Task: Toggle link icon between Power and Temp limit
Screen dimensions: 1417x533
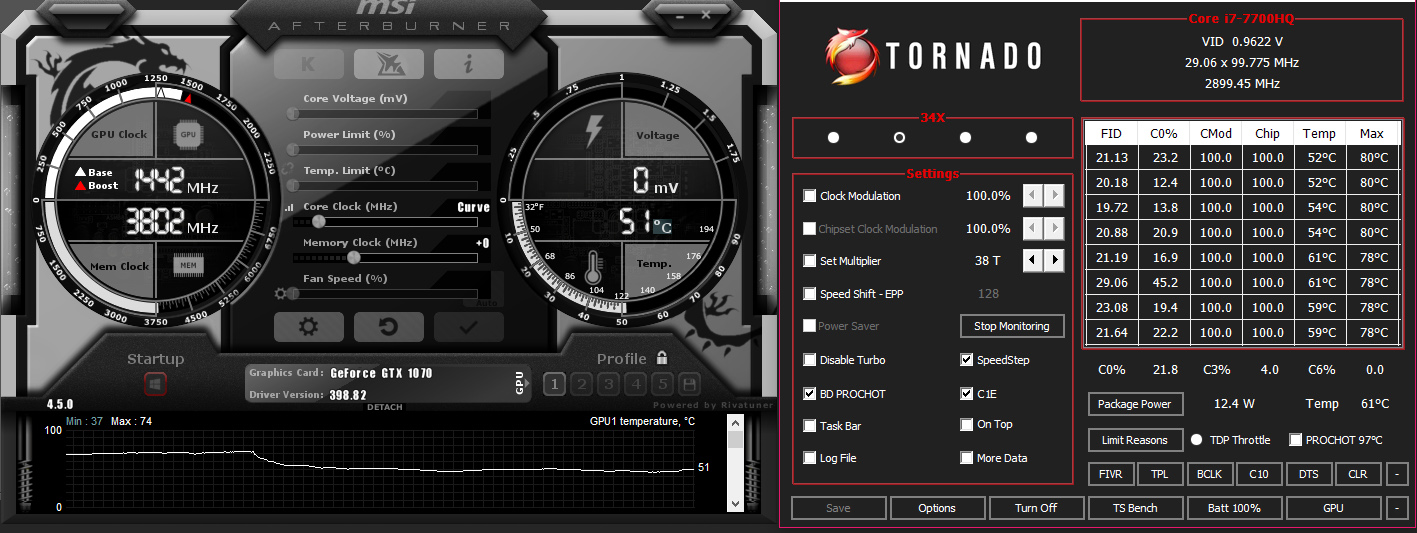Action: pyautogui.click(x=287, y=168)
